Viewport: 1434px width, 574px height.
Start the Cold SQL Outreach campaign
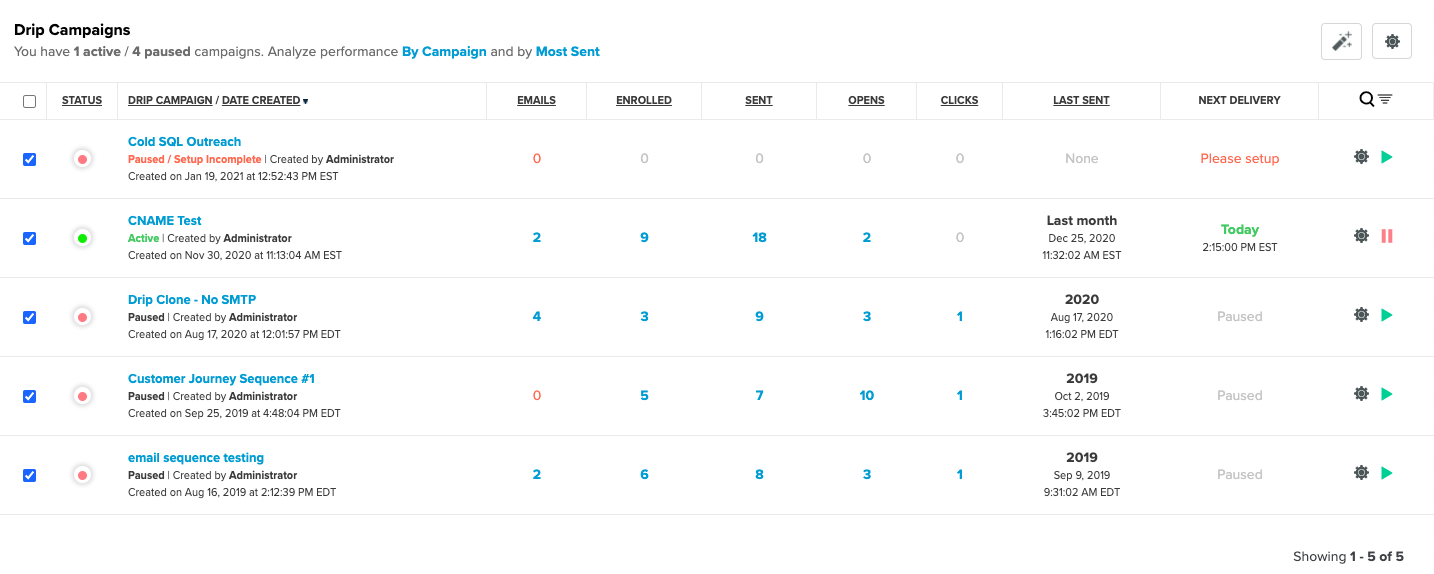[x=1386, y=157]
